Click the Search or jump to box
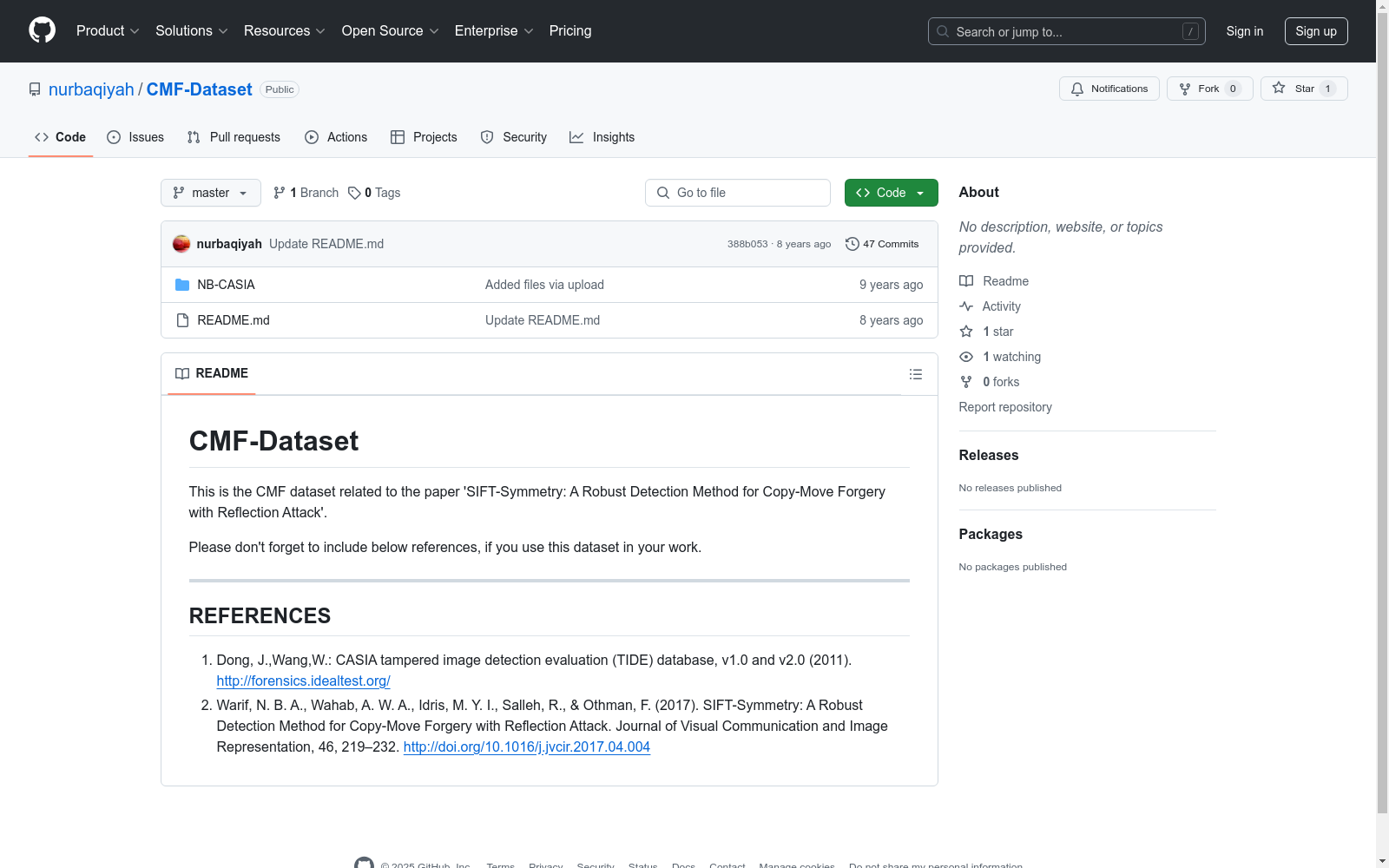 point(1067,31)
